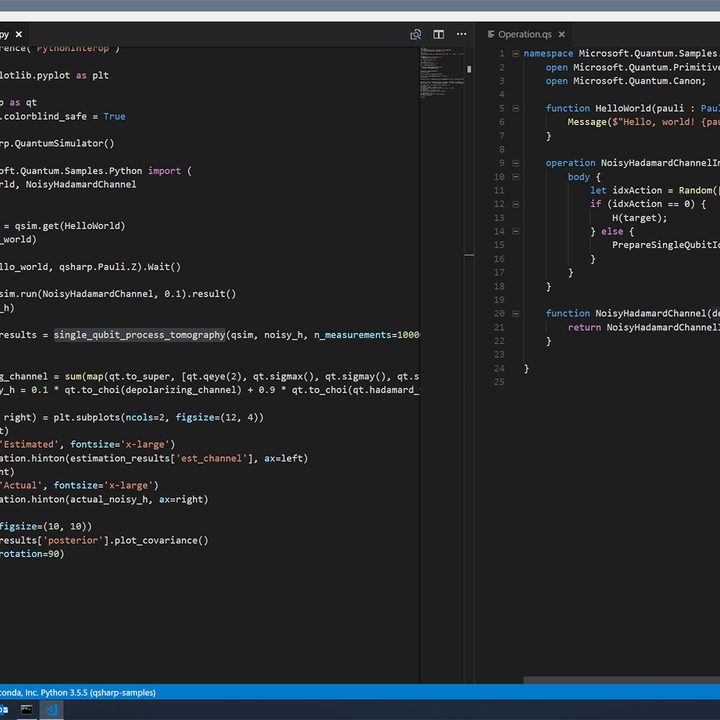Collapse the else block at line 14
The width and height of the screenshot is (720, 720).
[x=515, y=231]
